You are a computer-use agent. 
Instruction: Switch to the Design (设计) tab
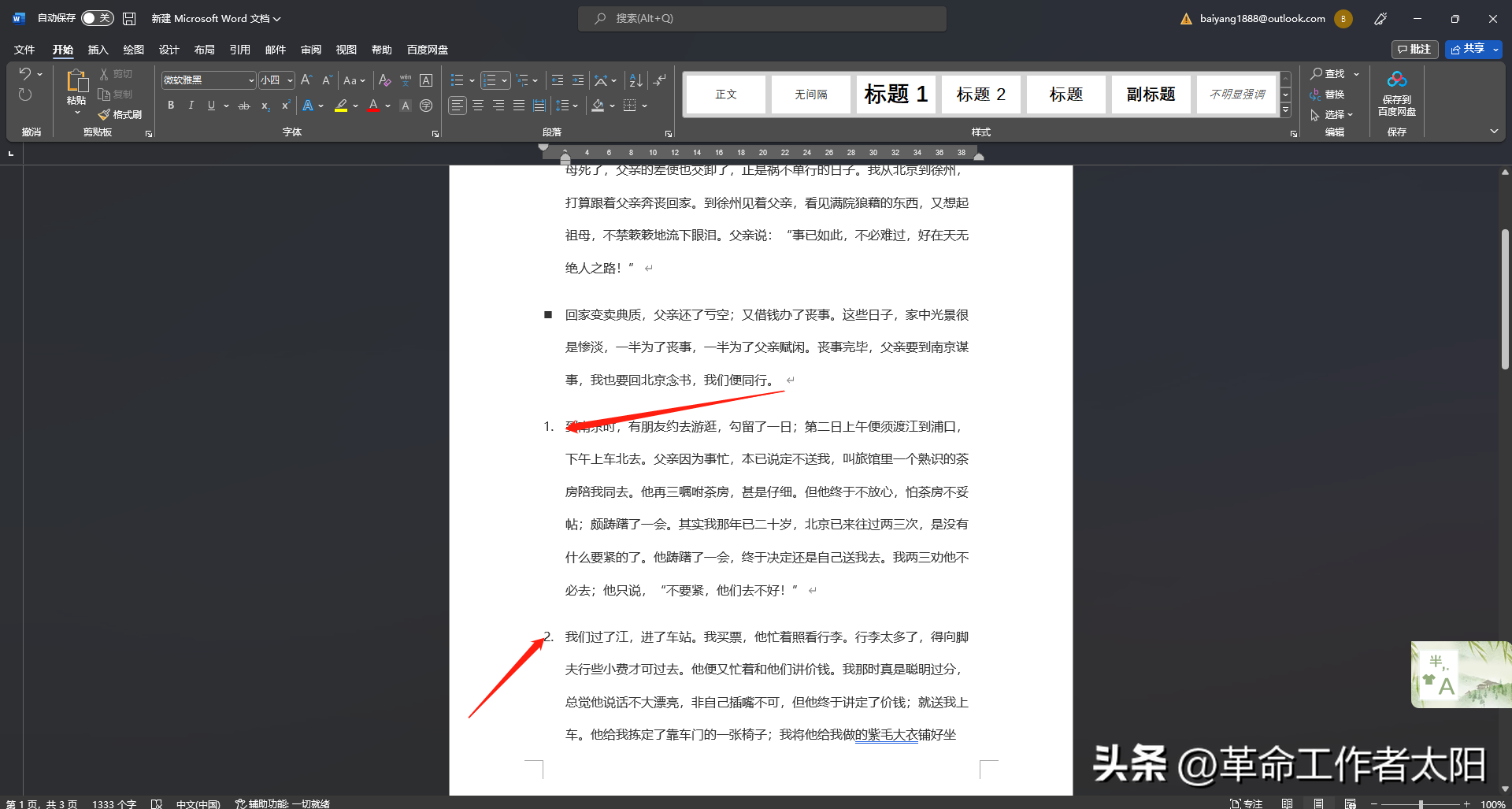pos(169,50)
